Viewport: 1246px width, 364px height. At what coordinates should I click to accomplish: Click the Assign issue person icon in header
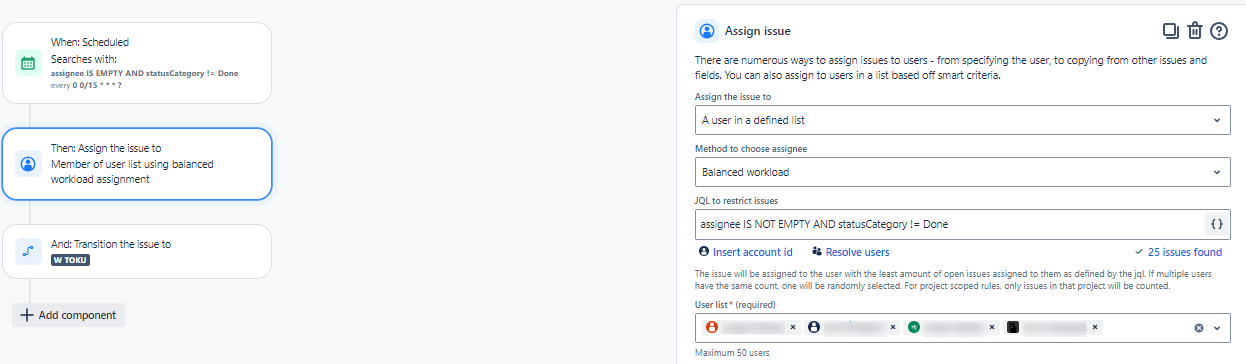click(707, 31)
